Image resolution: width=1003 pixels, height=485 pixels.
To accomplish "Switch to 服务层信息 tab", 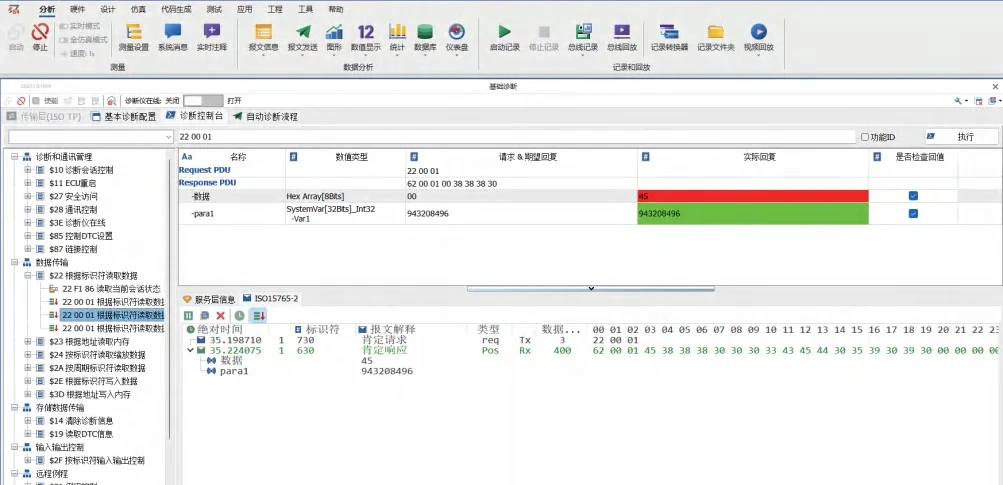I will coord(209,299).
